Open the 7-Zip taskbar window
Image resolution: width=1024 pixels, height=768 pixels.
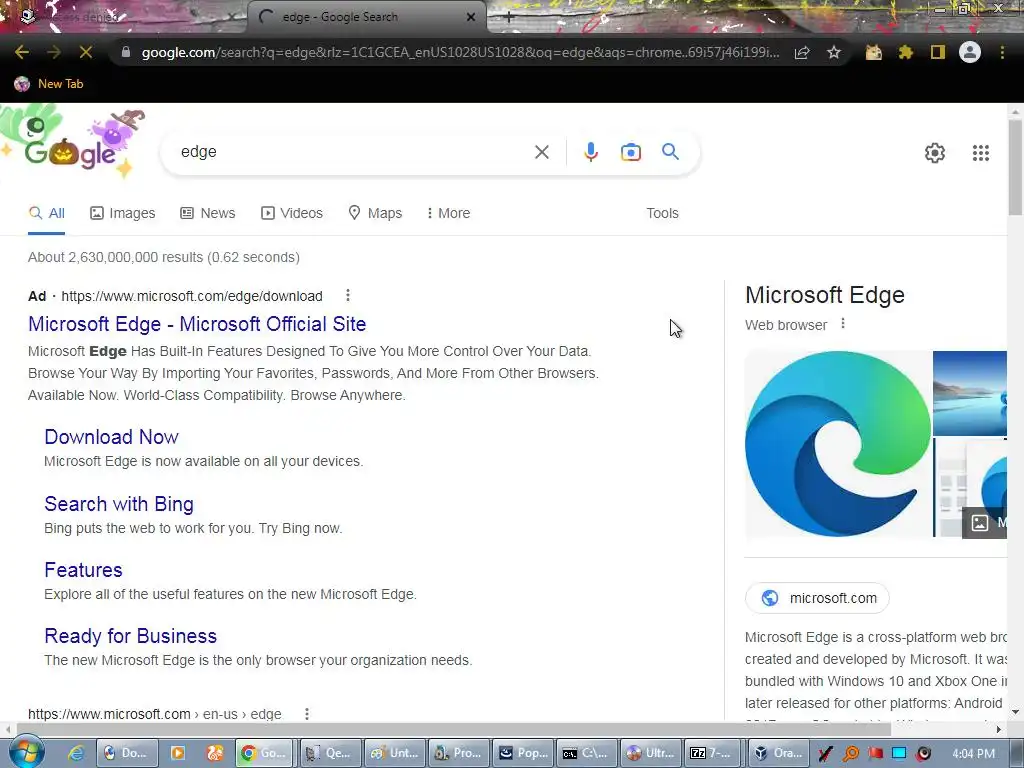click(x=715, y=753)
